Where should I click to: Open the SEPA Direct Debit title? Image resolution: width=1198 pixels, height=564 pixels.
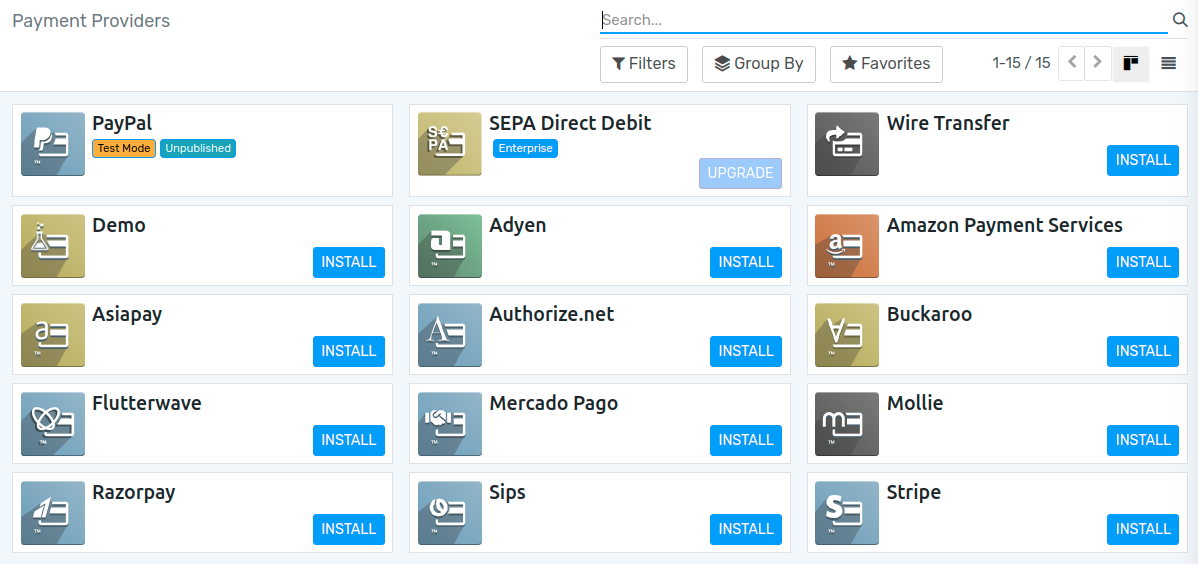click(570, 123)
